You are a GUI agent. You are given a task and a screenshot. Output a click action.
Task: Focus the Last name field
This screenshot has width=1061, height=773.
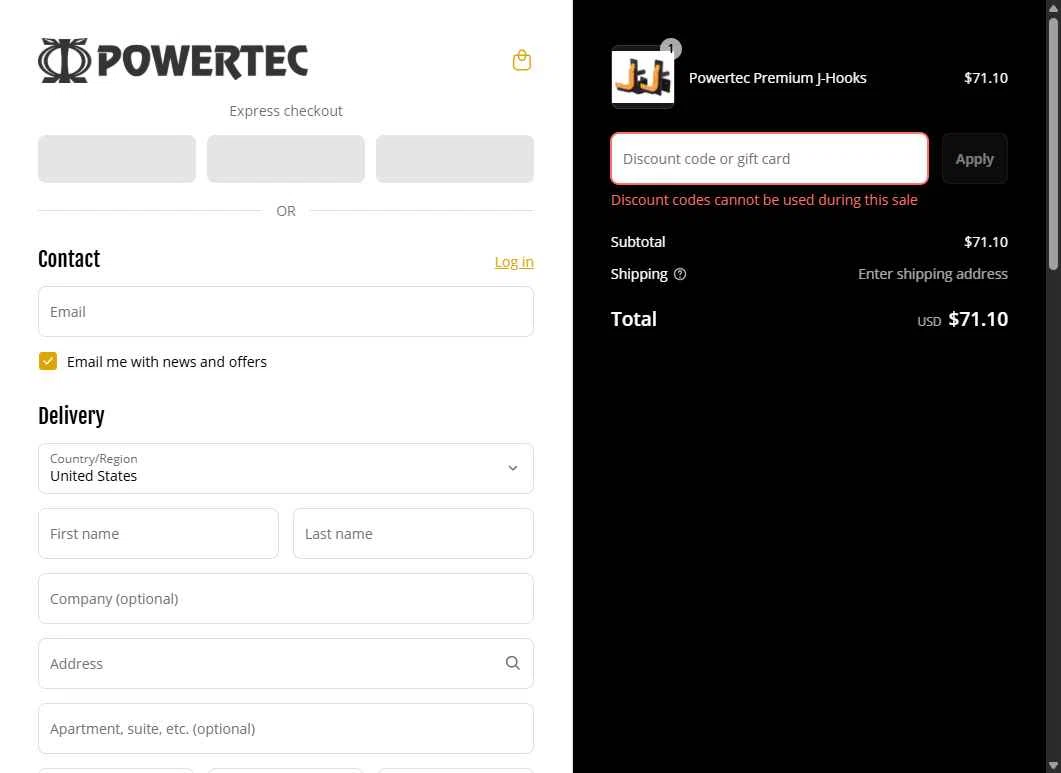coord(413,534)
